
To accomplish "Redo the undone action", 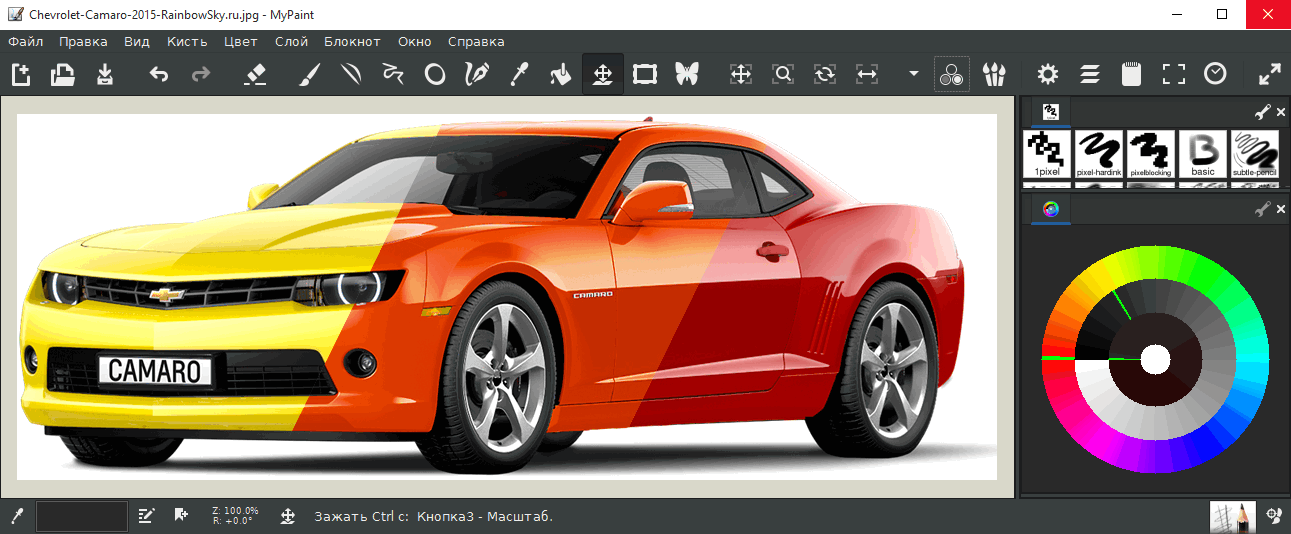I will [201, 74].
